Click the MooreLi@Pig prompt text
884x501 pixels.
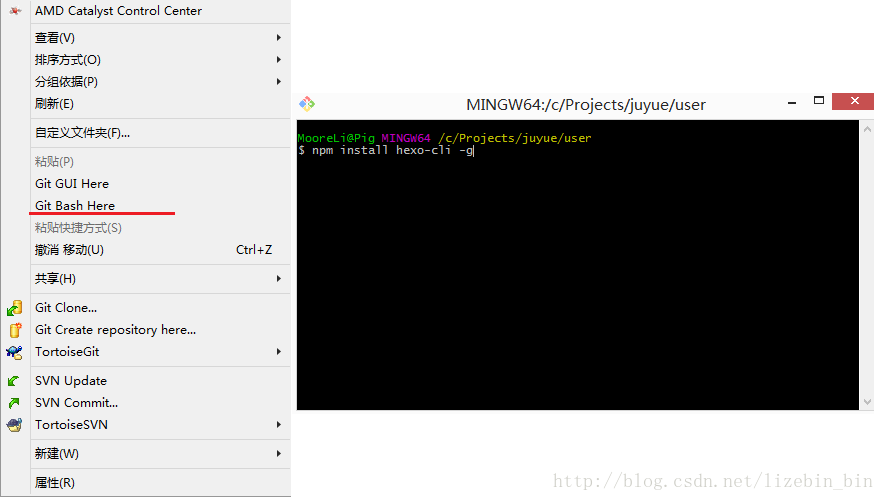(336, 138)
